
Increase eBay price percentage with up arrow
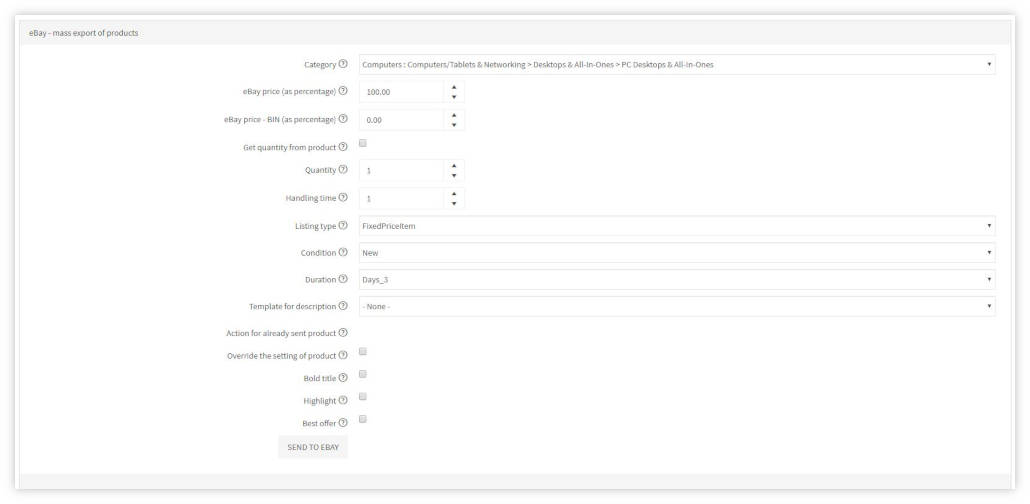[x=454, y=87]
